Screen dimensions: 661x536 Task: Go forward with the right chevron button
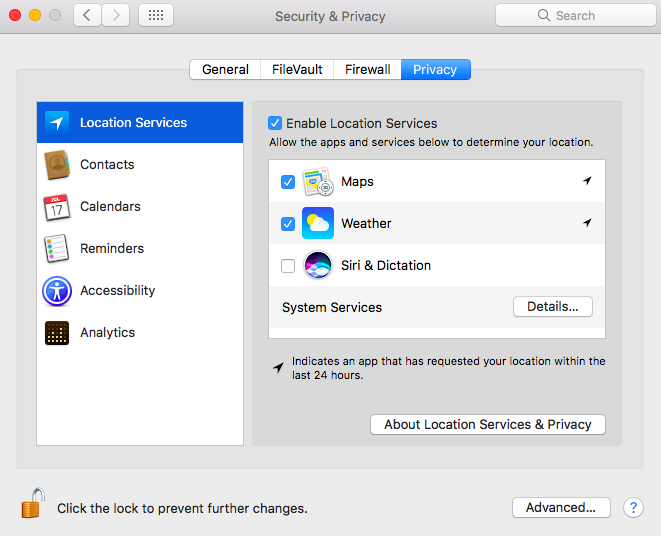[116, 16]
